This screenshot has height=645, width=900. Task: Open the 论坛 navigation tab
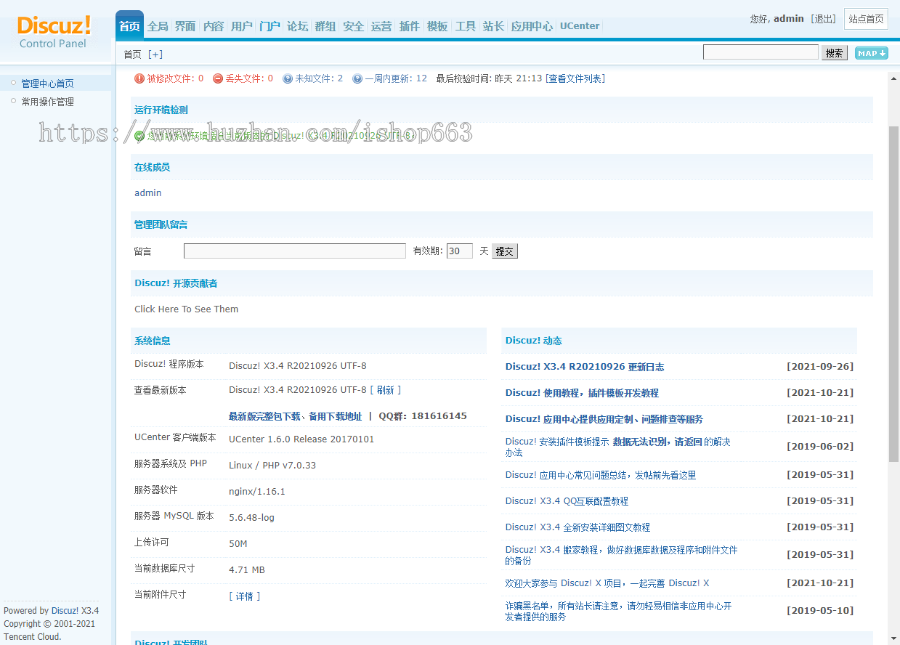pos(297,26)
